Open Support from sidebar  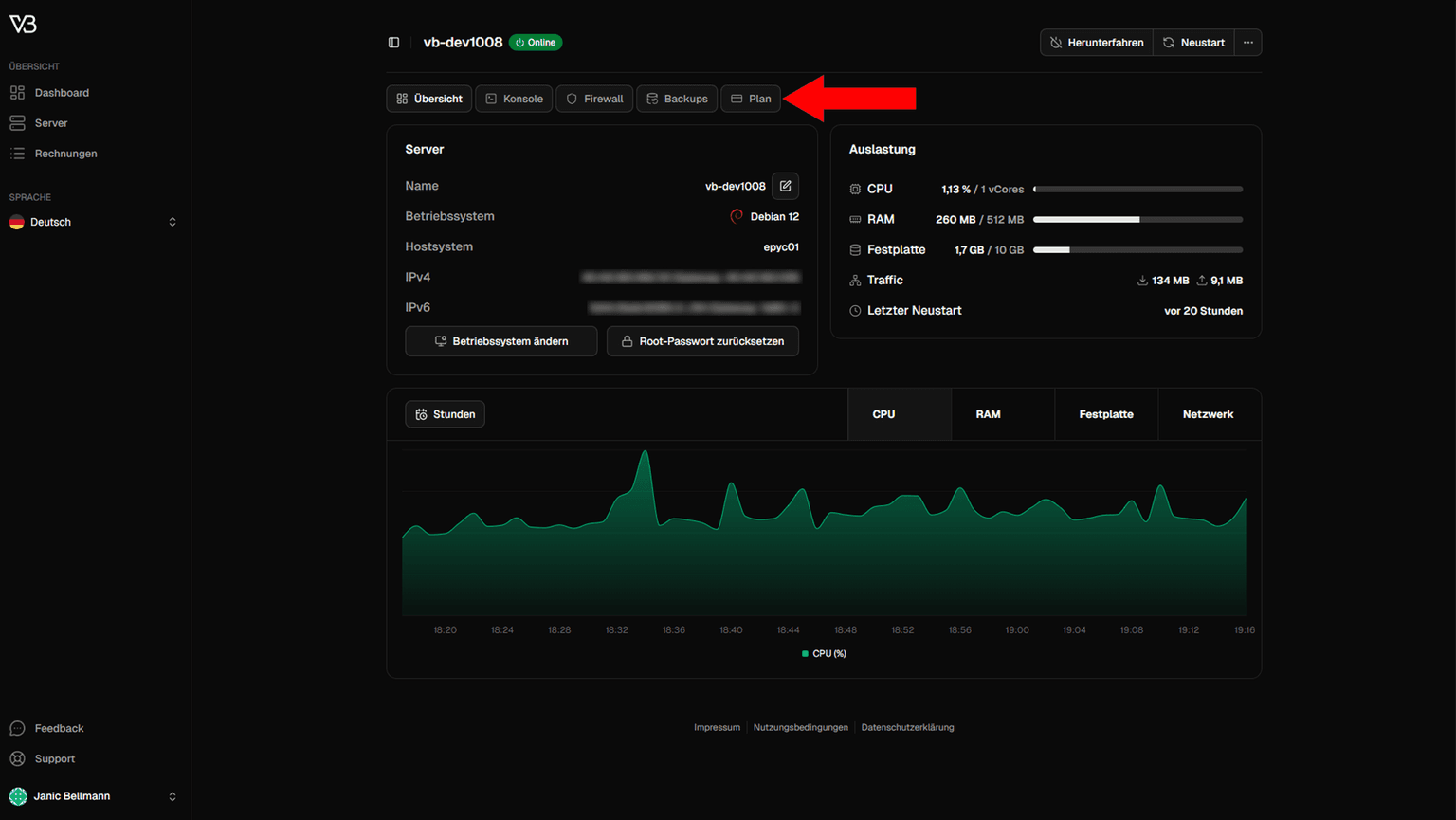click(54, 758)
